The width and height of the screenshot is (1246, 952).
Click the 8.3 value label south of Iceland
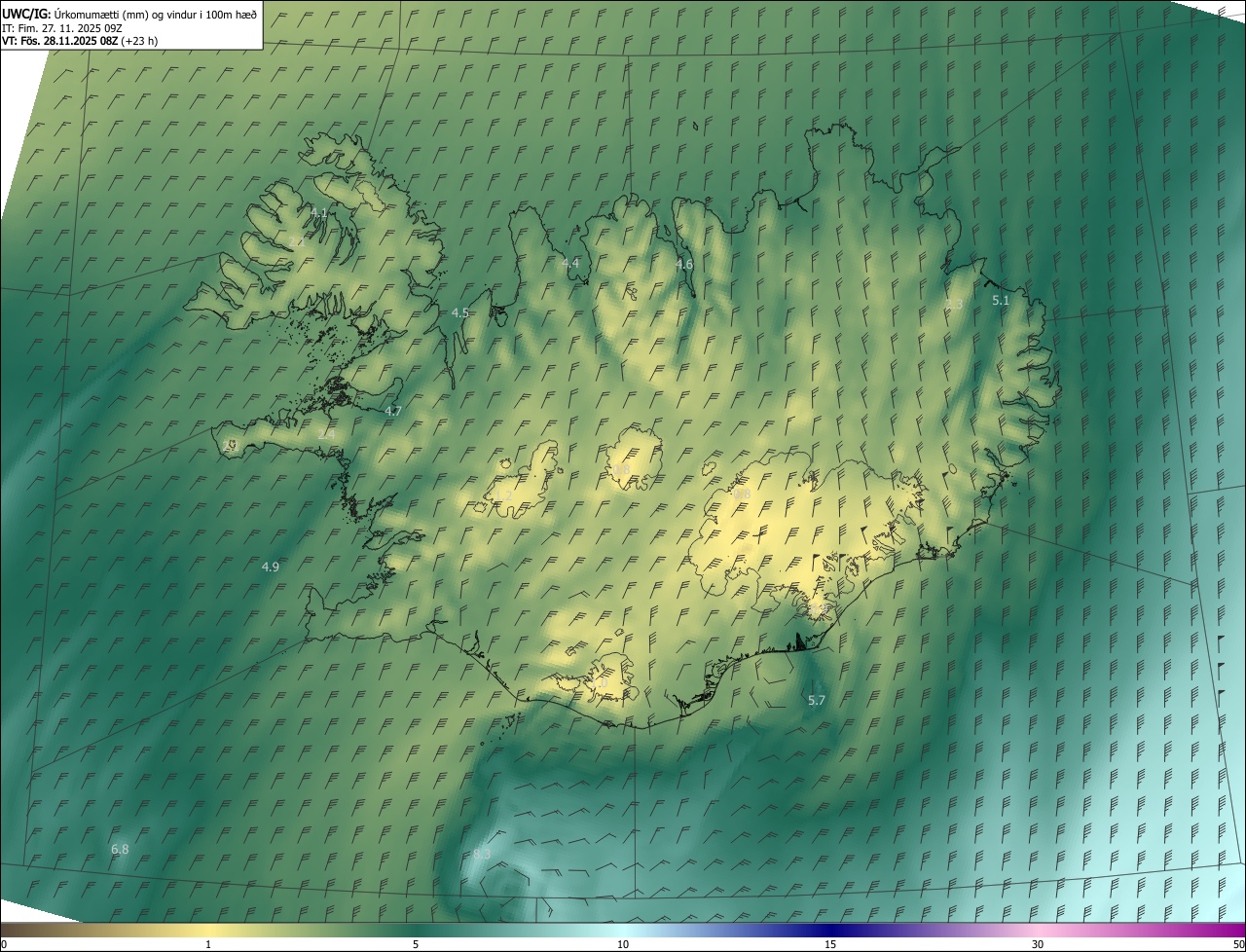pos(482,854)
